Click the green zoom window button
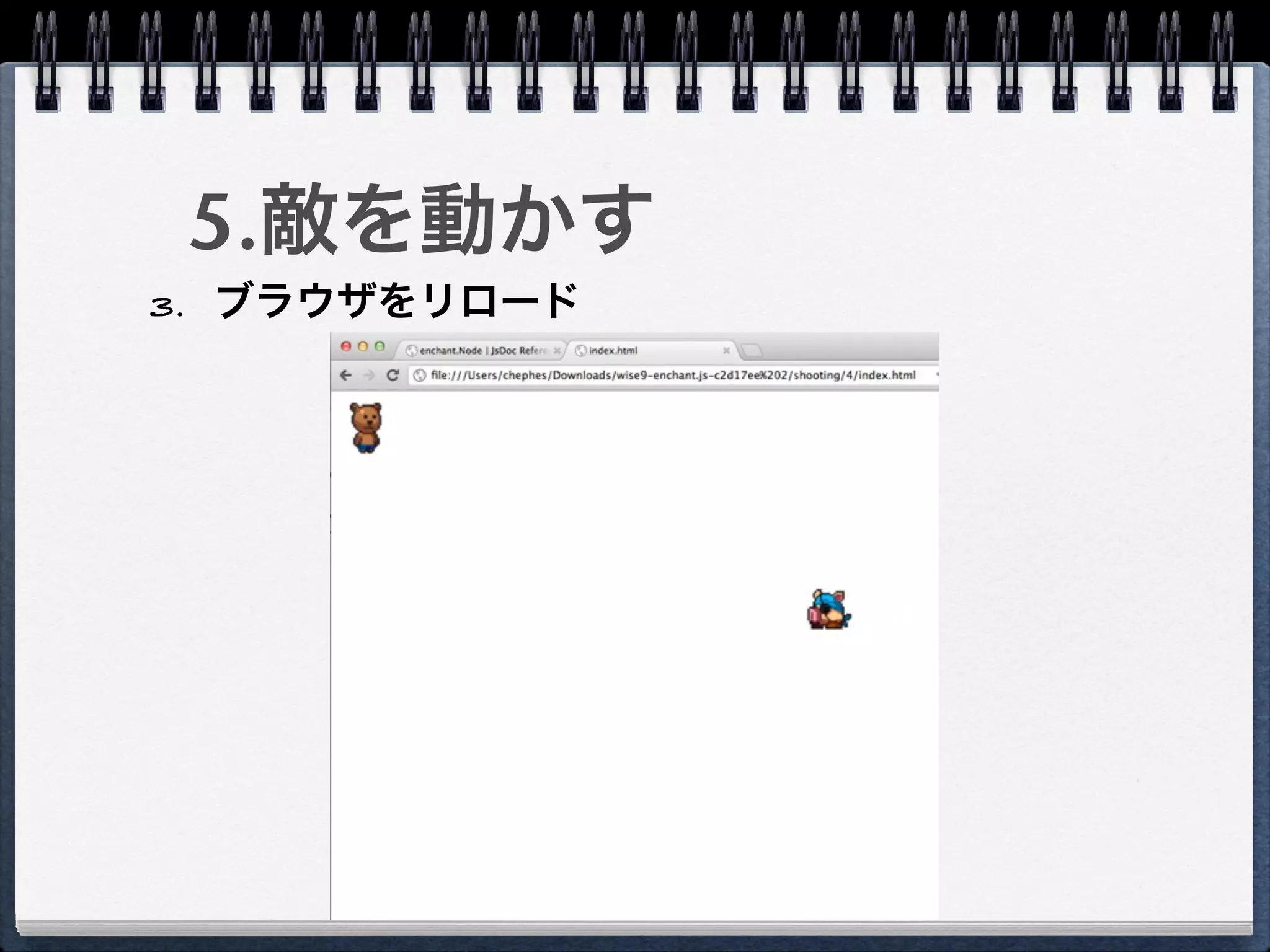 click(x=380, y=346)
